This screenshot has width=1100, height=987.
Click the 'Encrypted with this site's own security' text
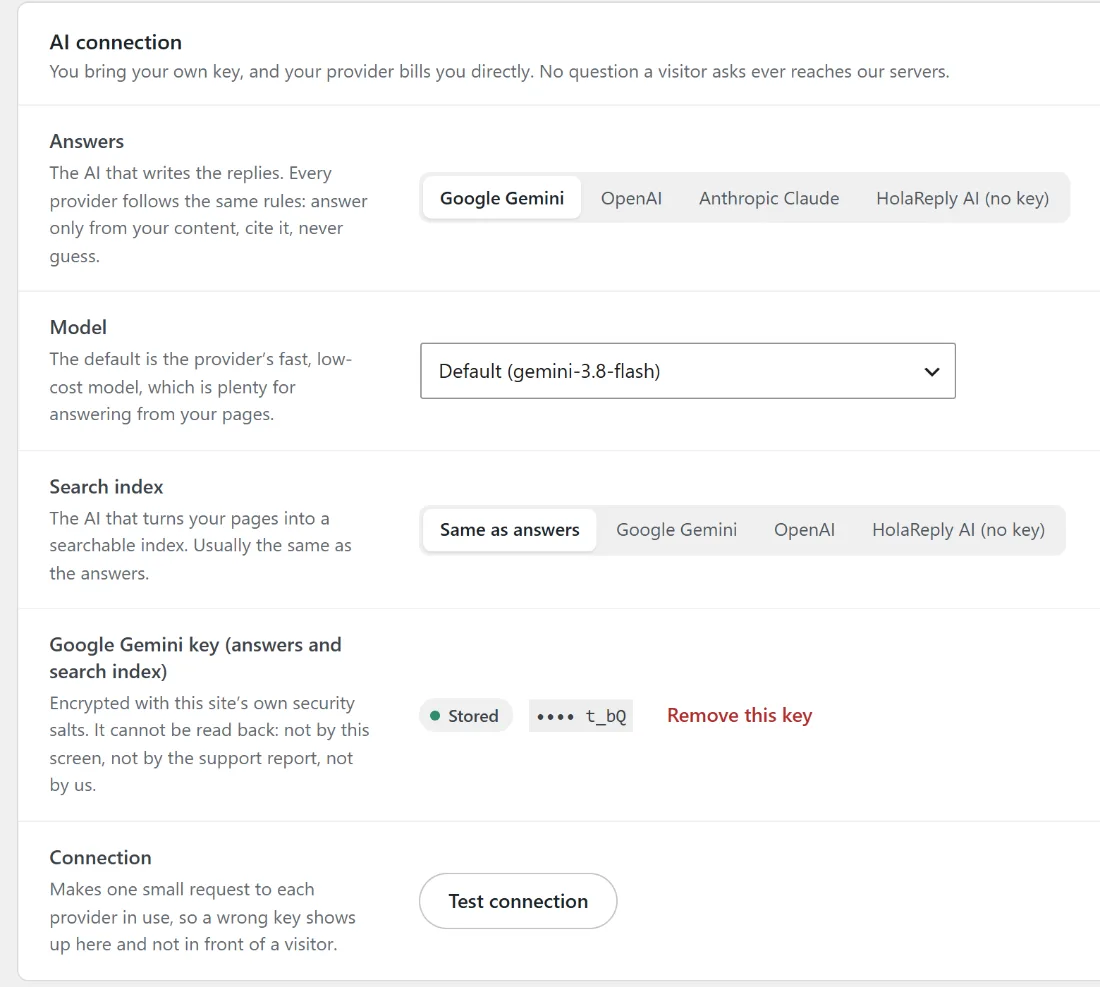tap(209, 744)
